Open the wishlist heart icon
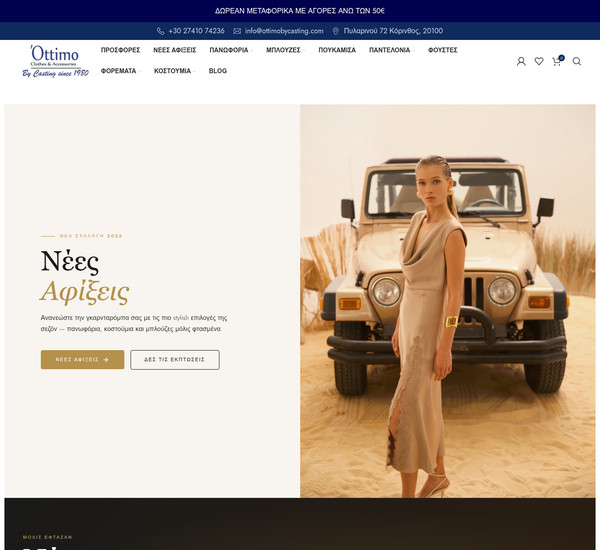 539,61
